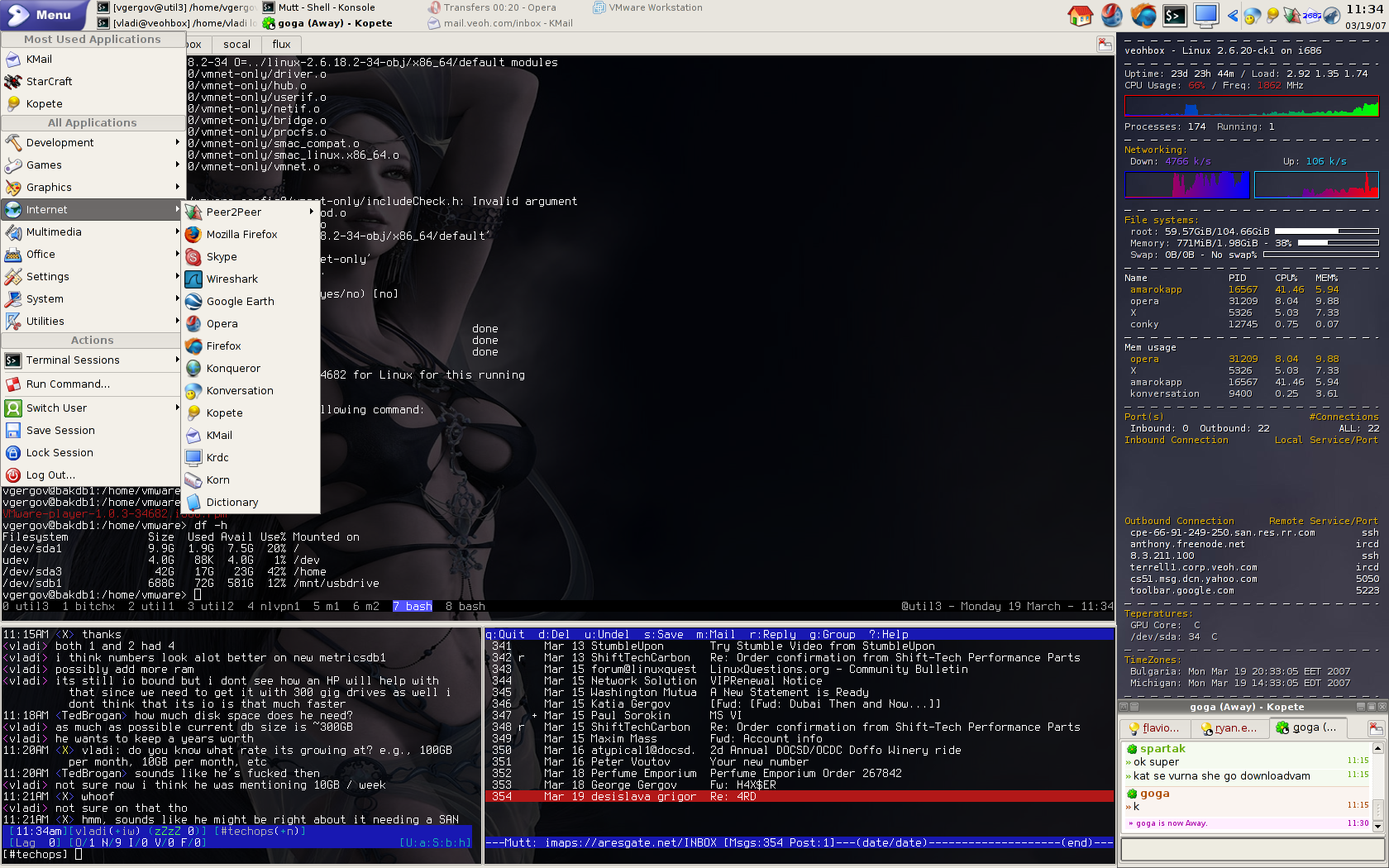This screenshot has width=1389, height=868.
Task: Open StarCraft from Most Used Applications
Action: [x=49, y=82]
